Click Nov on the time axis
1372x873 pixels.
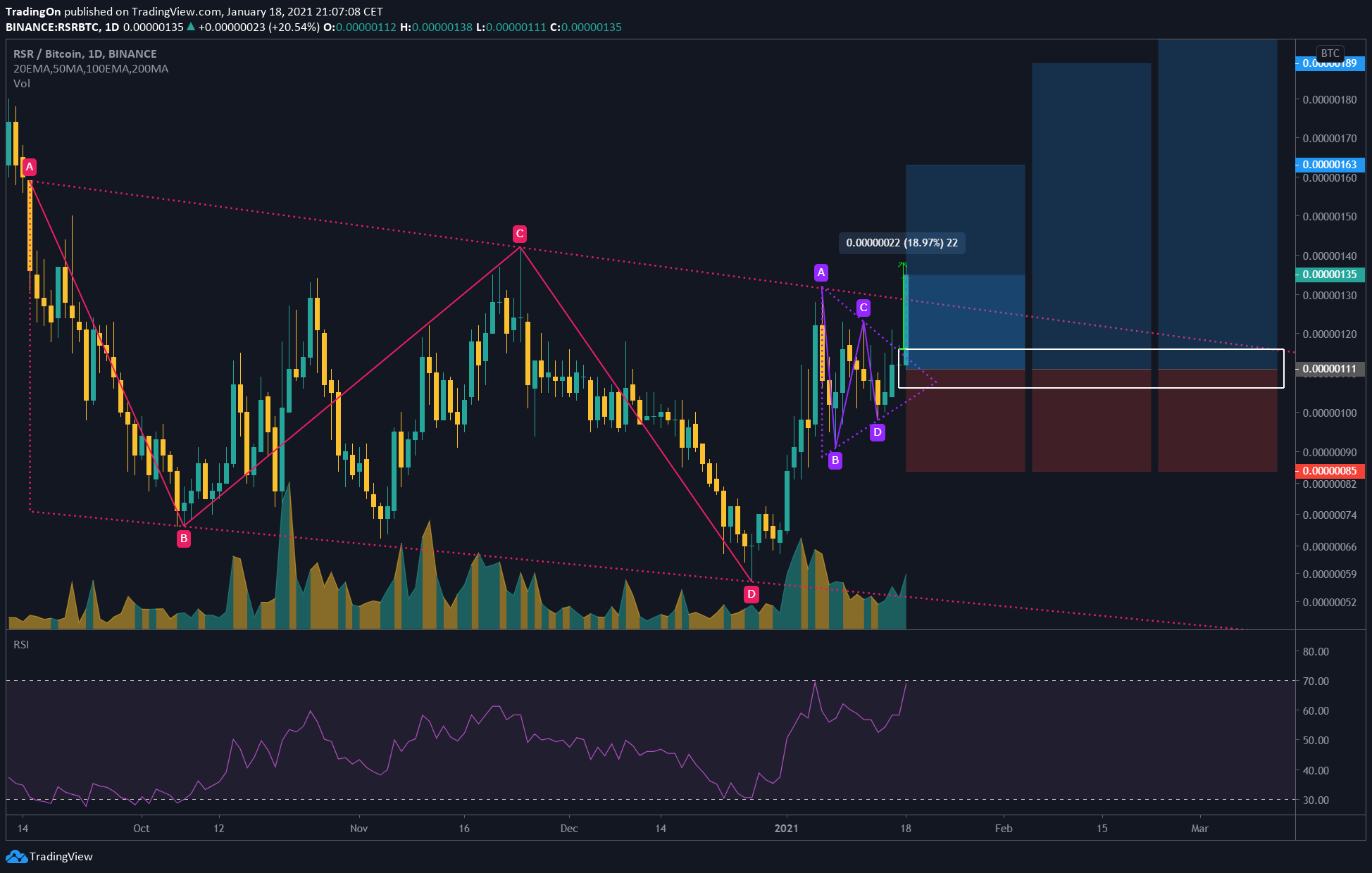[x=359, y=829]
